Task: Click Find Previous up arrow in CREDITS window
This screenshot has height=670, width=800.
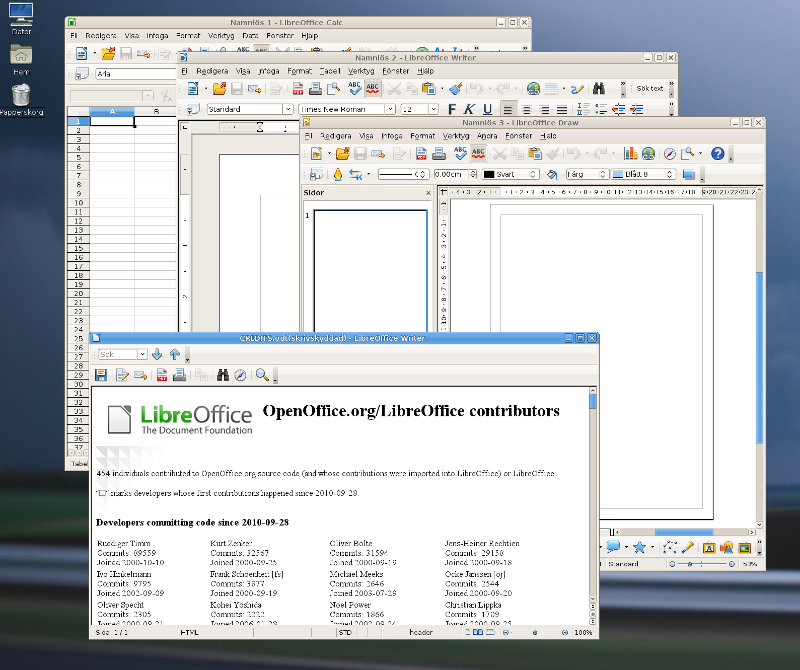Action: [174, 354]
